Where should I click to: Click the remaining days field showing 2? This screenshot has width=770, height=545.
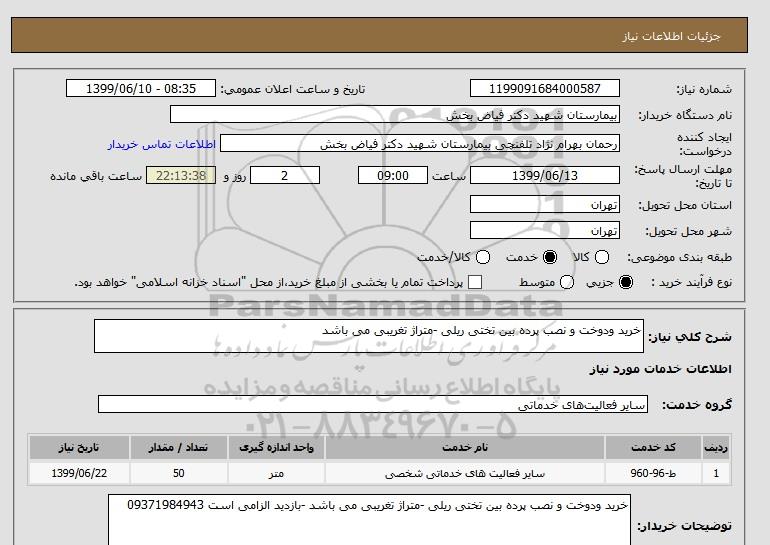coord(285,175)
